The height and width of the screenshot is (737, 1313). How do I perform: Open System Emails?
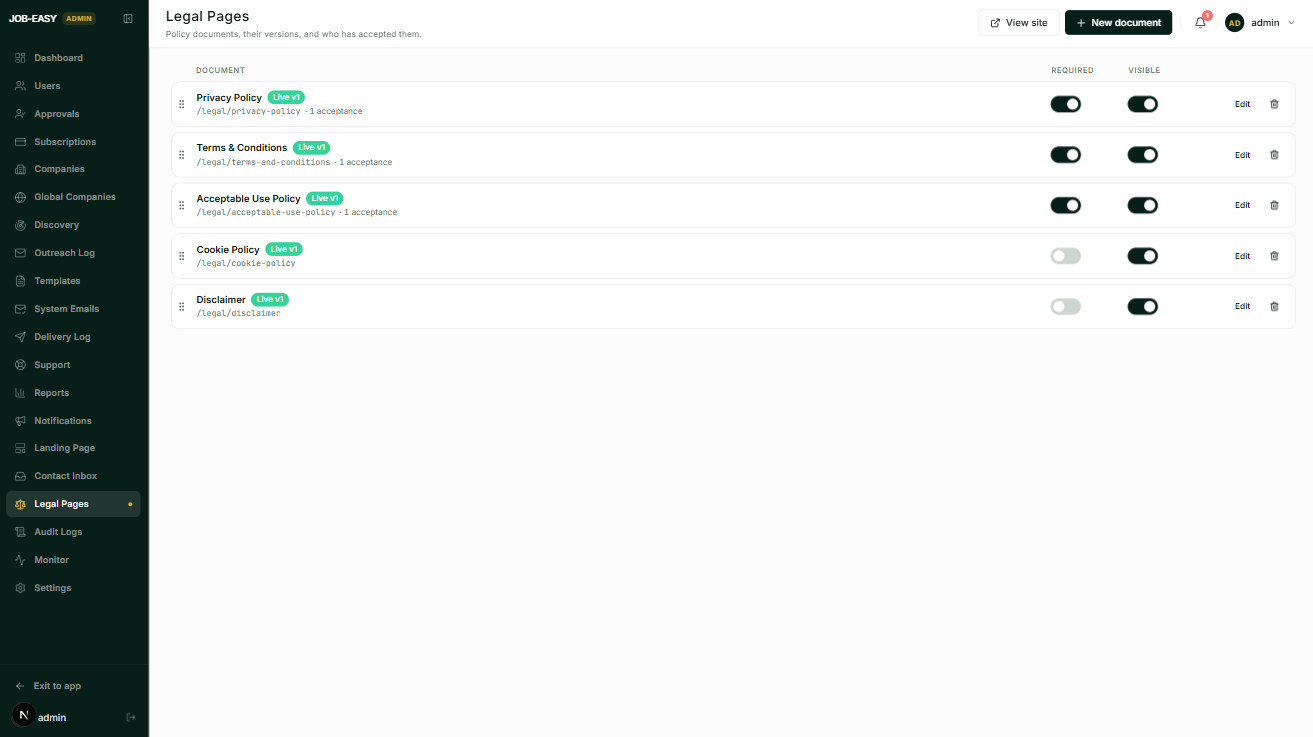pyautogui.click(x=73, y=309)
